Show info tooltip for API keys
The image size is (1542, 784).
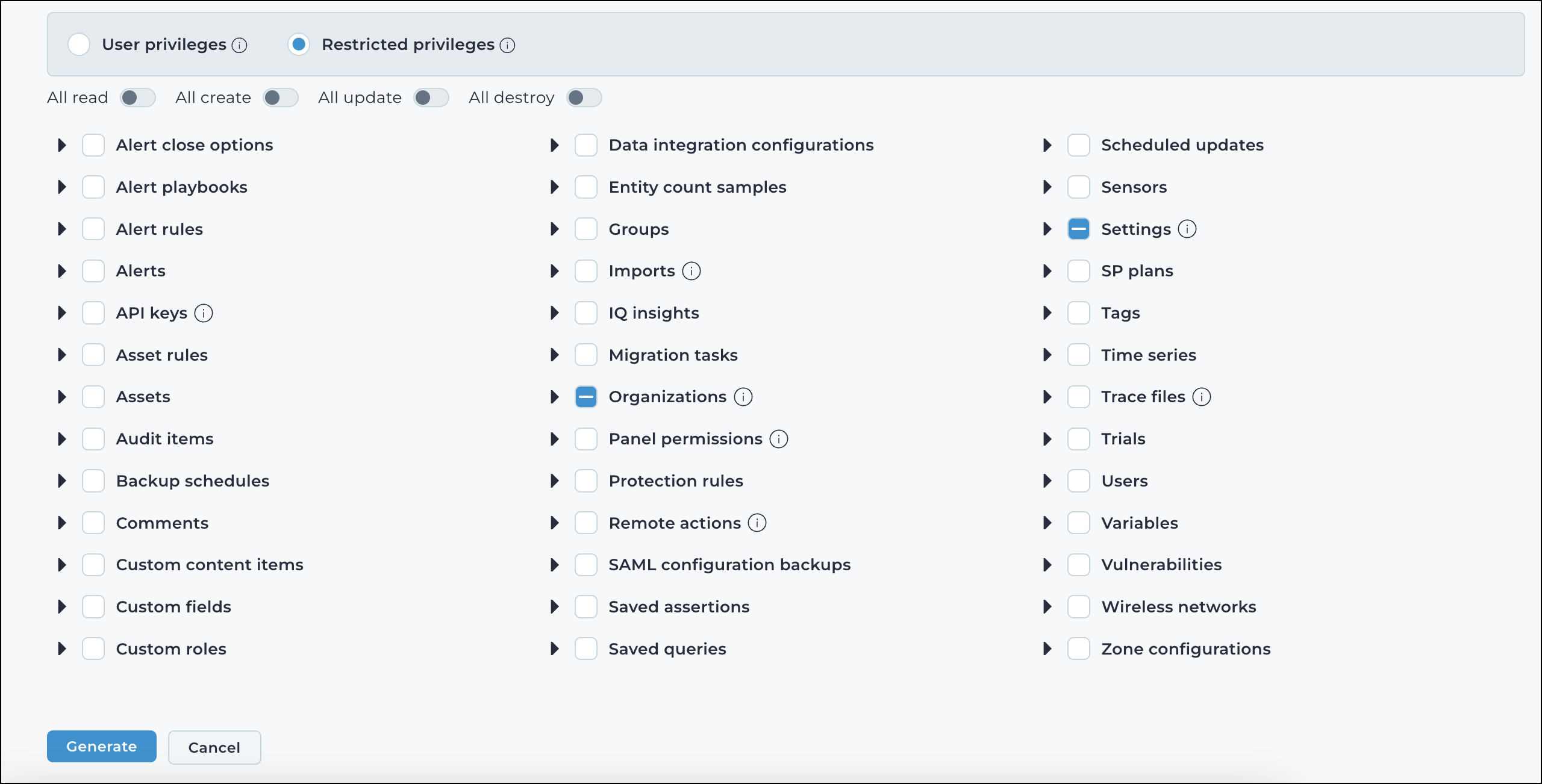tap(204, 313)
